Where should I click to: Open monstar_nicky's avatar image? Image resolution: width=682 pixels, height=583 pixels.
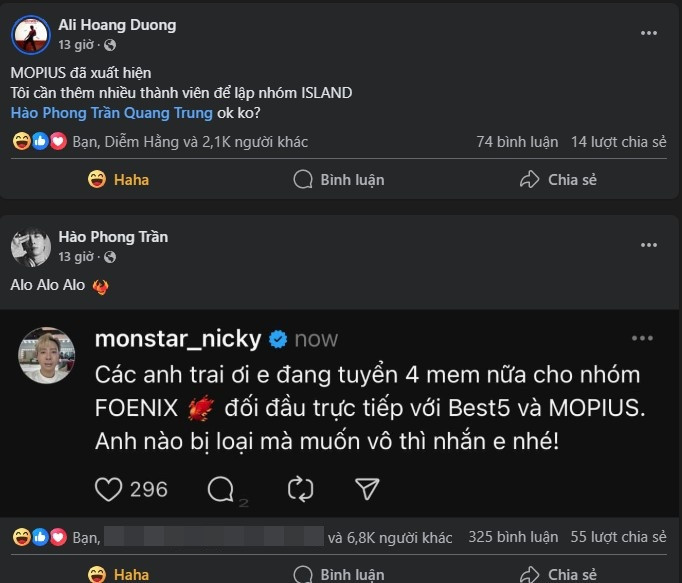pyautogui.click(x=46, y=355)
